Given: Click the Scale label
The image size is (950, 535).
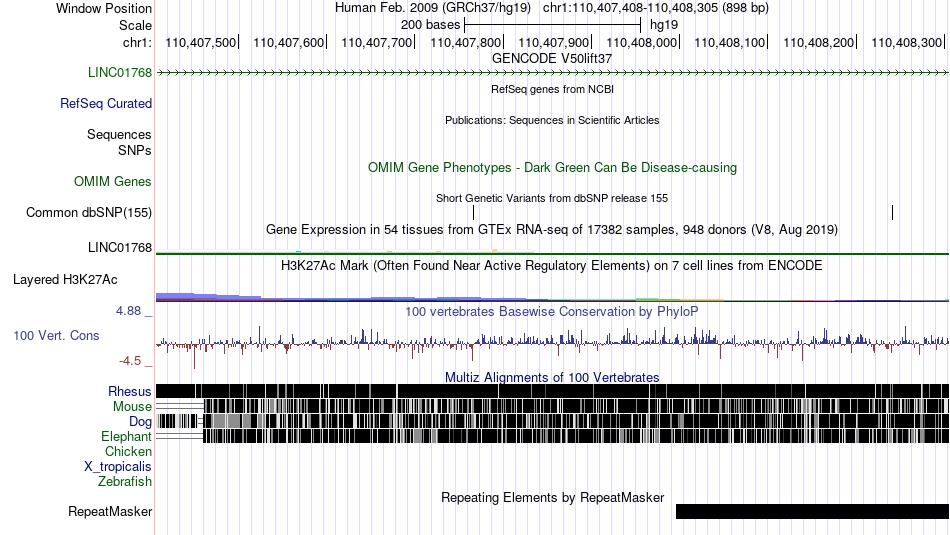Looking at the screenshot, I should pyautogui.click(x=135, y=25).
